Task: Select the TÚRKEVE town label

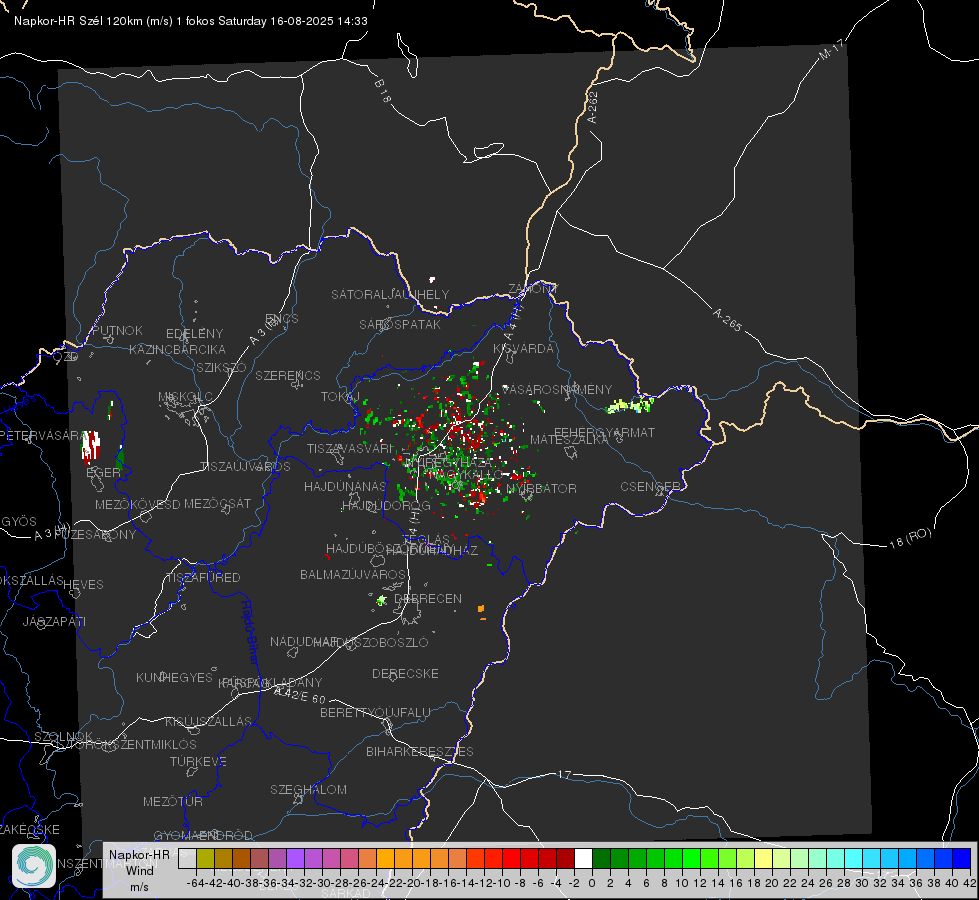Action: (x=198, y=761)
